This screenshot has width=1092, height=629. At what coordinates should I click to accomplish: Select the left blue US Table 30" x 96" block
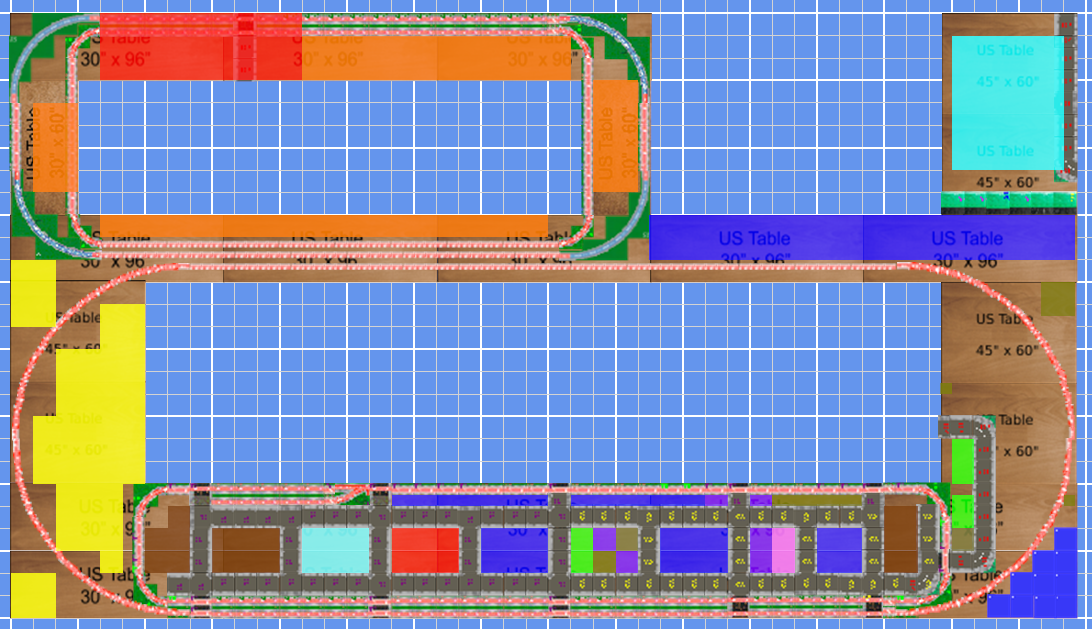pos(756,238)
